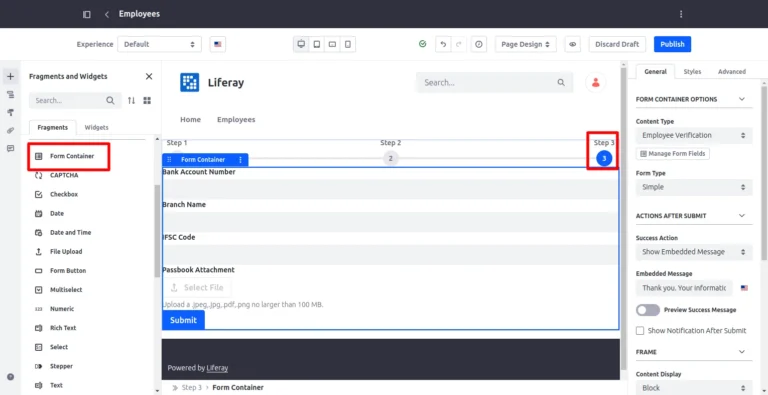The height and width of the screenshot is (395, 768).
Task: Click the sort order icon in fragments panel
Action: (131, 100)
